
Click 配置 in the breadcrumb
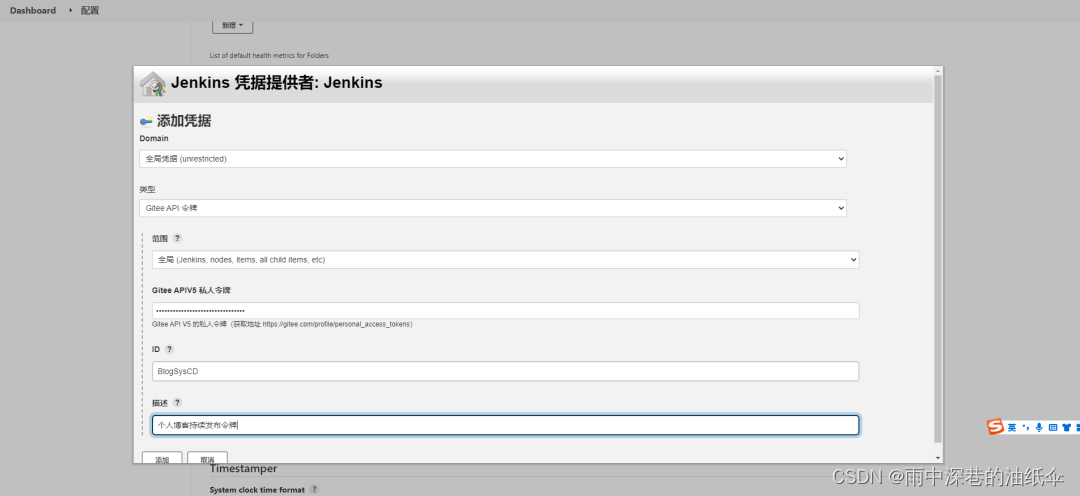90,10
